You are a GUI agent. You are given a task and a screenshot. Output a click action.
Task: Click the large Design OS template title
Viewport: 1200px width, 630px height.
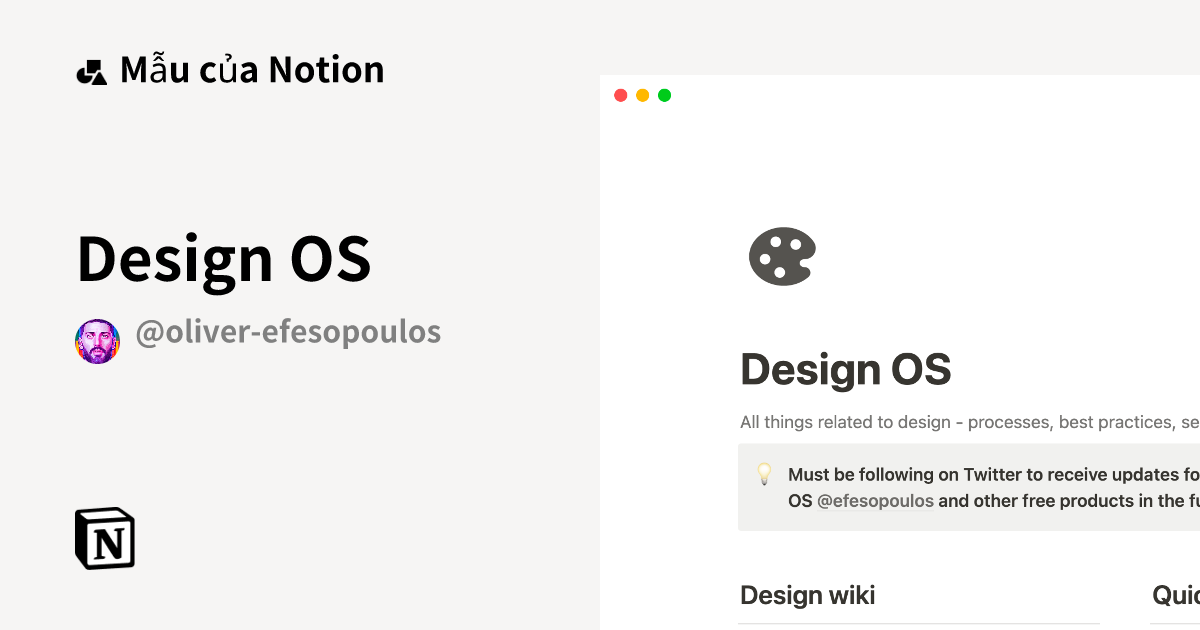(224, 259)
